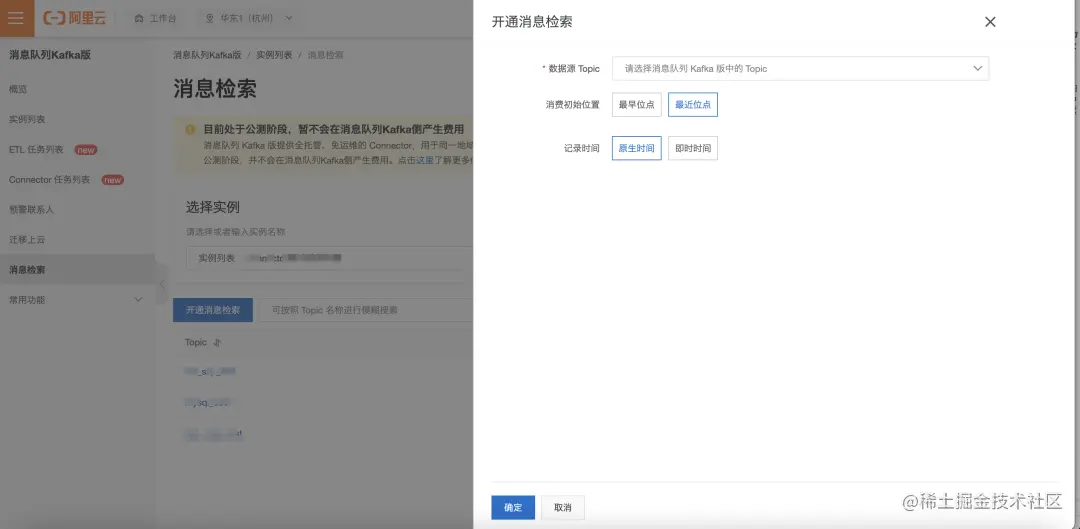Click the Topic name search field

[x=366, y=310]
